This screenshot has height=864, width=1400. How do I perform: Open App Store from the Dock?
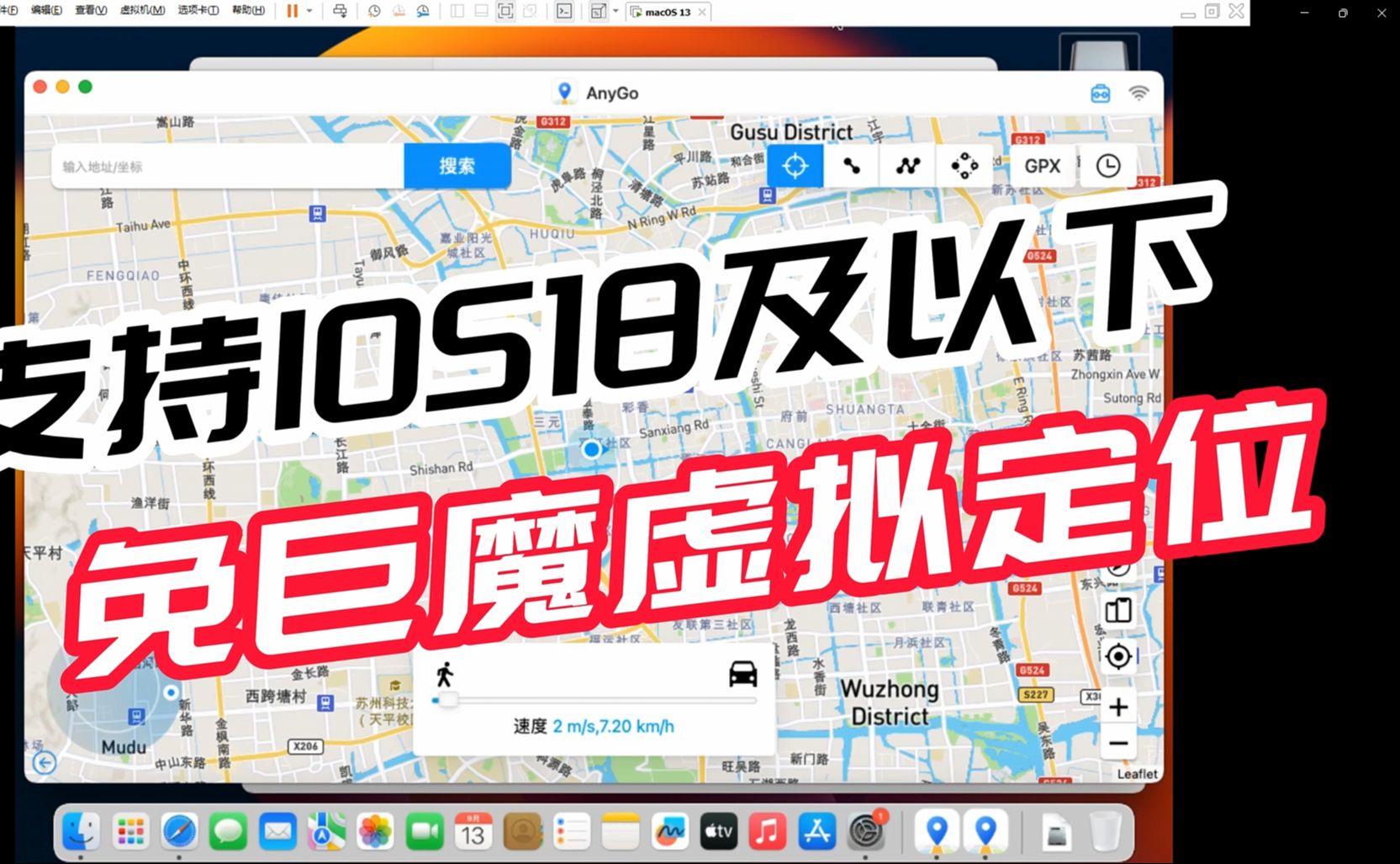pyautogui.click(x=816, y=832)
